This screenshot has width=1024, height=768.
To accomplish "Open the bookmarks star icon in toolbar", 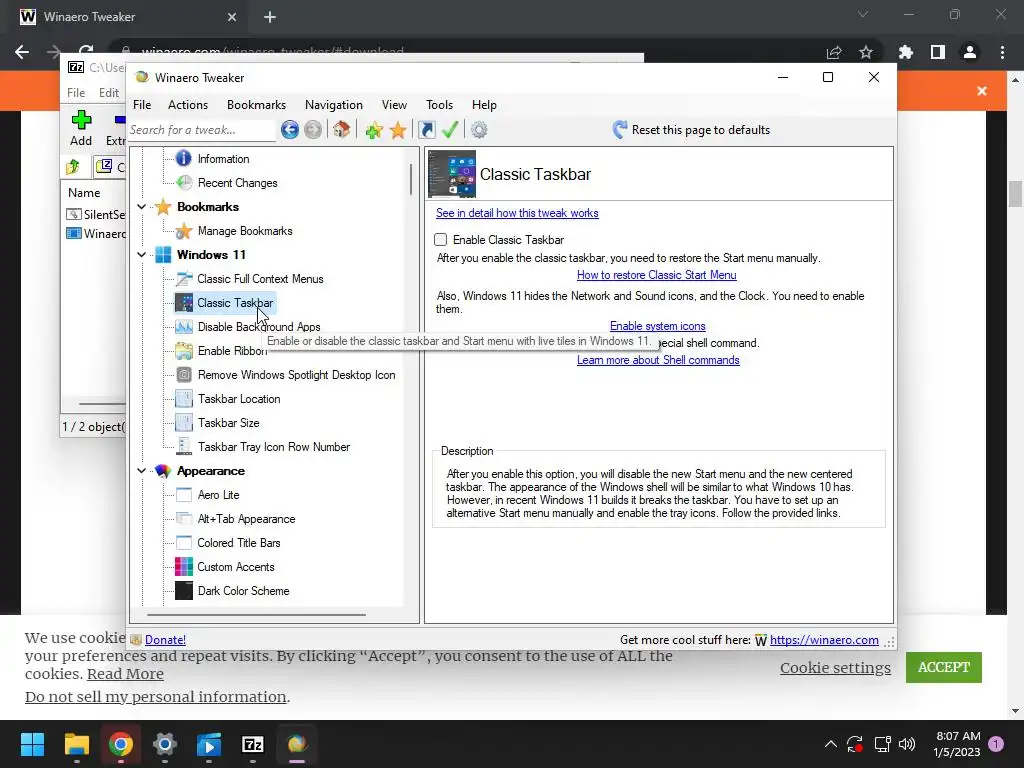I will (x=398, y=130).
